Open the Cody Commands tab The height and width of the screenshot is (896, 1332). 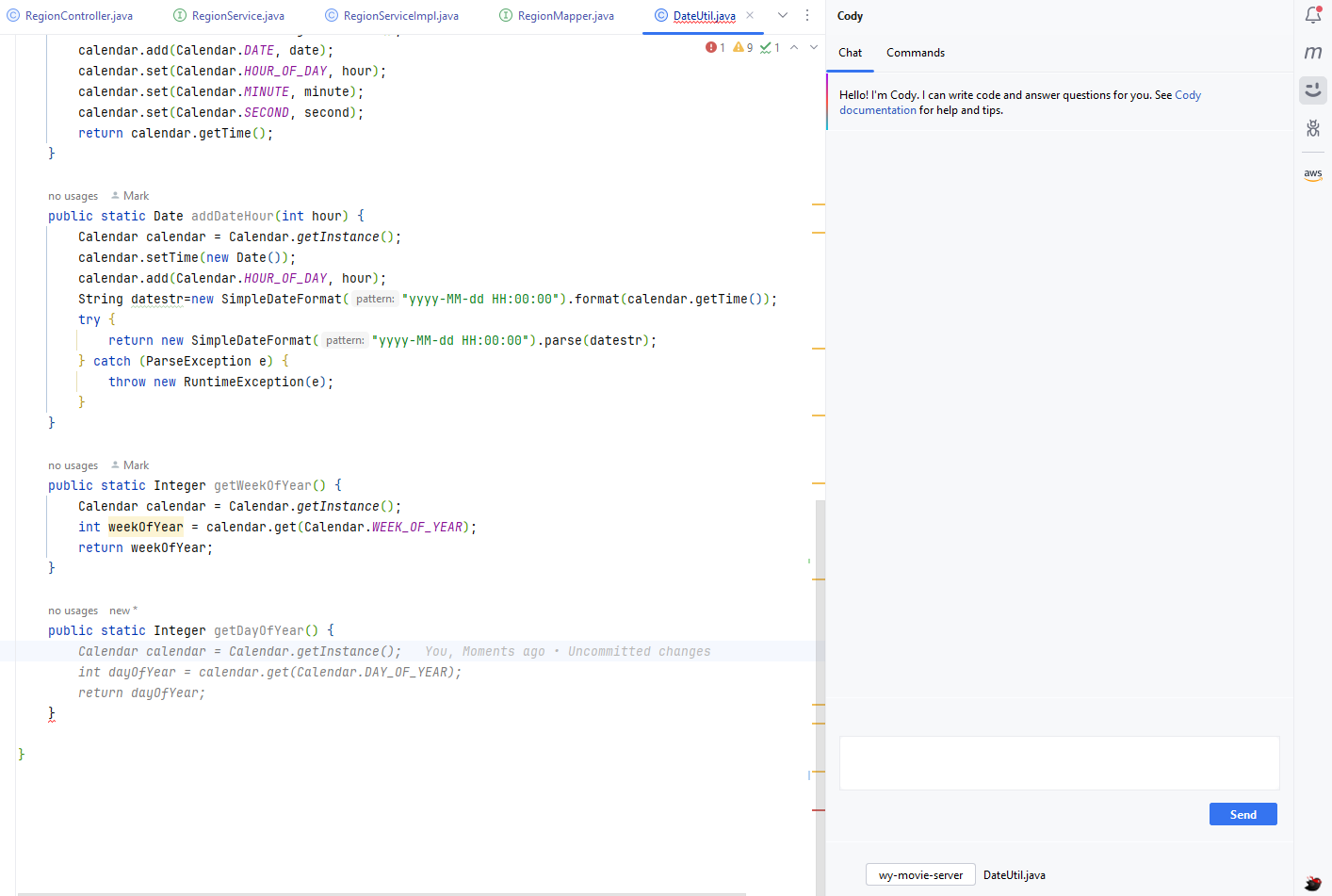(x=916, y=53)
